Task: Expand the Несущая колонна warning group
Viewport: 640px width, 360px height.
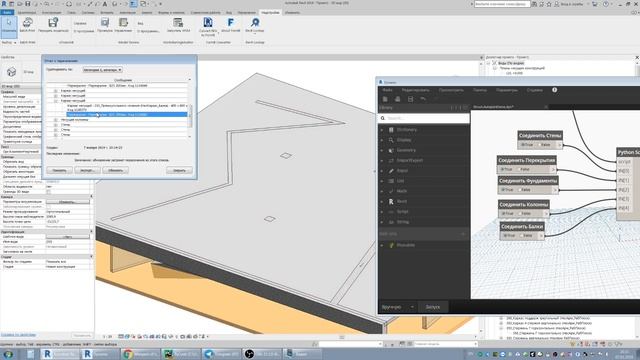Action: click(56, 120)
